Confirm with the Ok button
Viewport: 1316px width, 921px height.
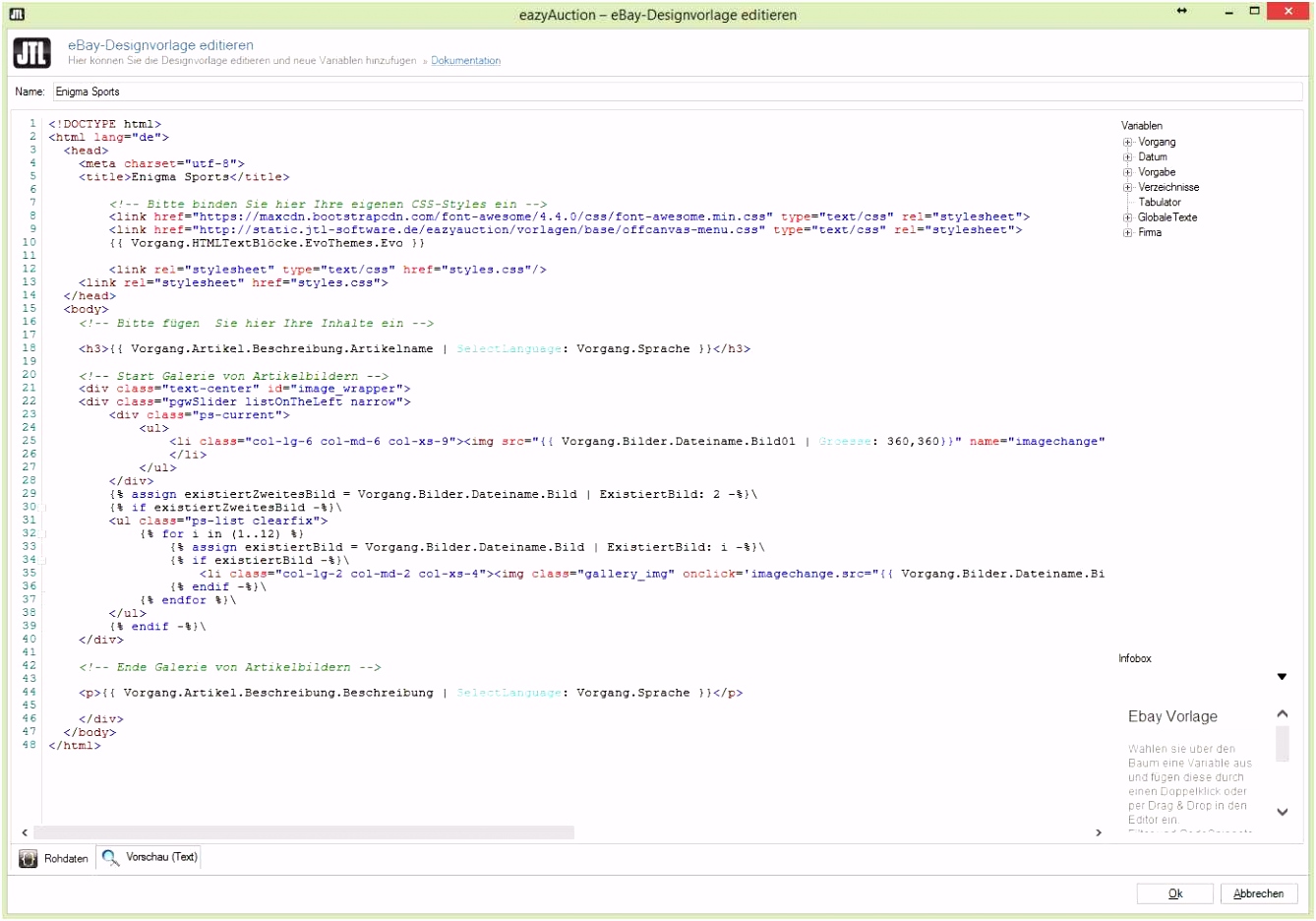1174,893
